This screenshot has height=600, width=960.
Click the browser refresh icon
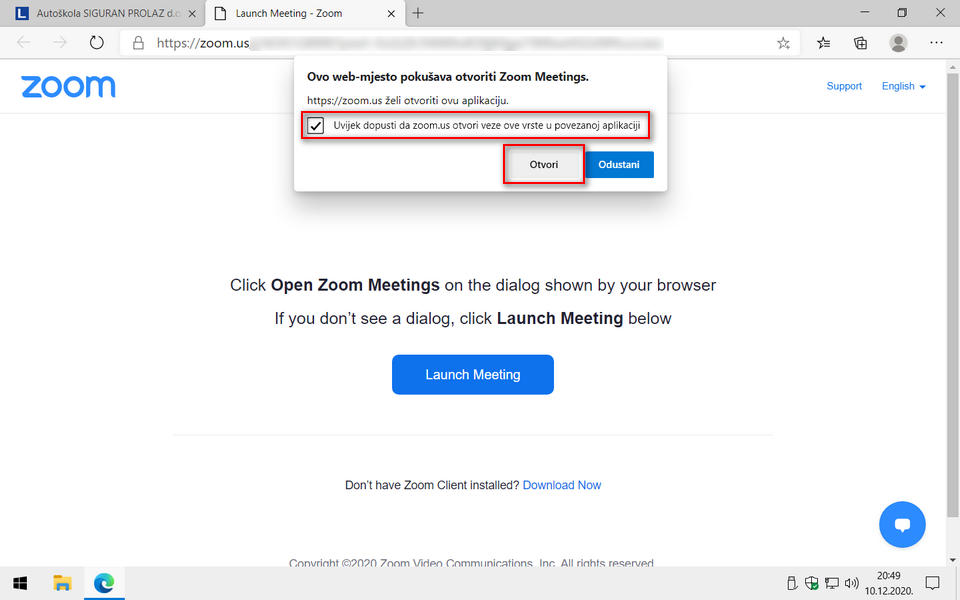pyautogui.click(x=97, y=43)
